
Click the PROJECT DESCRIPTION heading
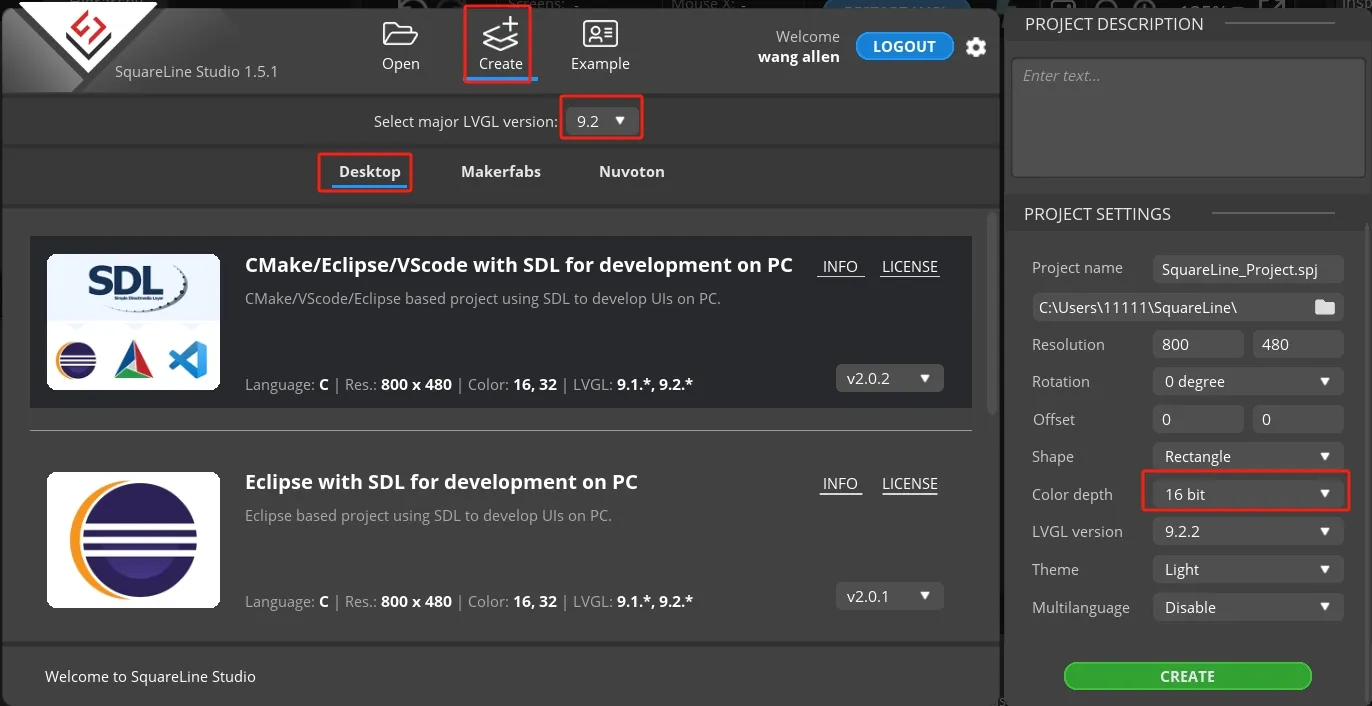(x=1114, y=24)
